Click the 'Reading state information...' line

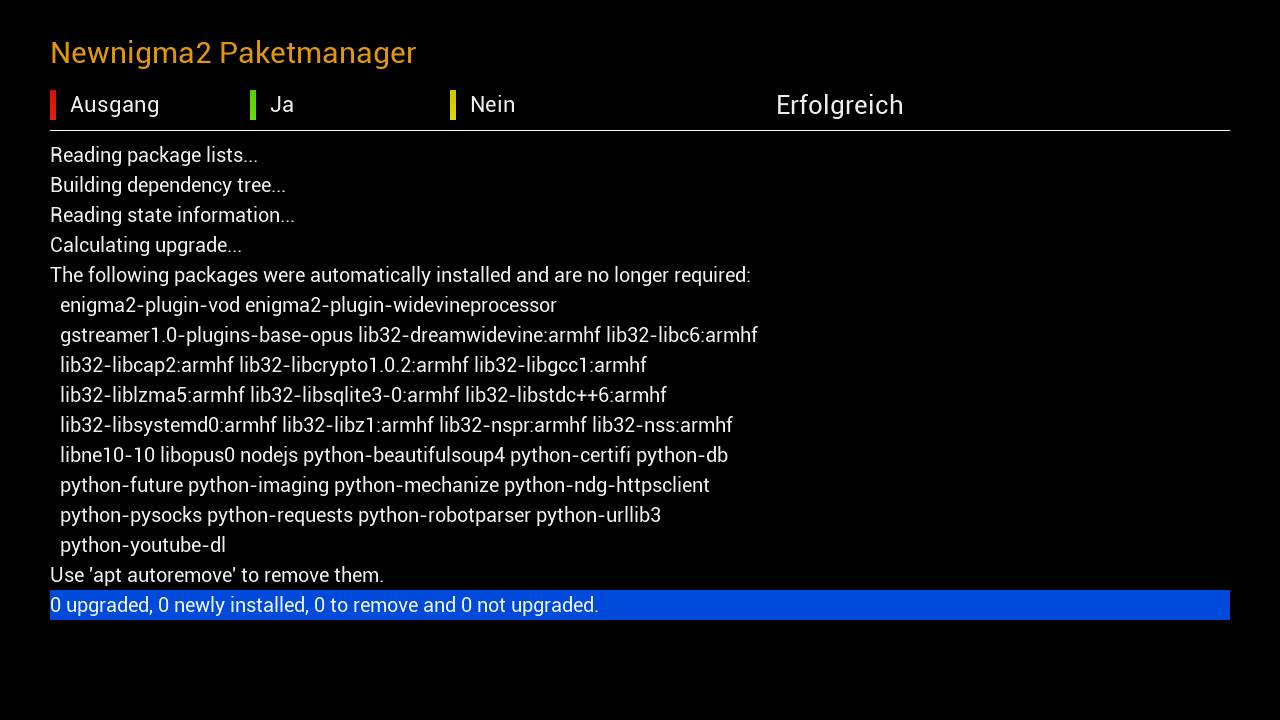pos(172,215)
